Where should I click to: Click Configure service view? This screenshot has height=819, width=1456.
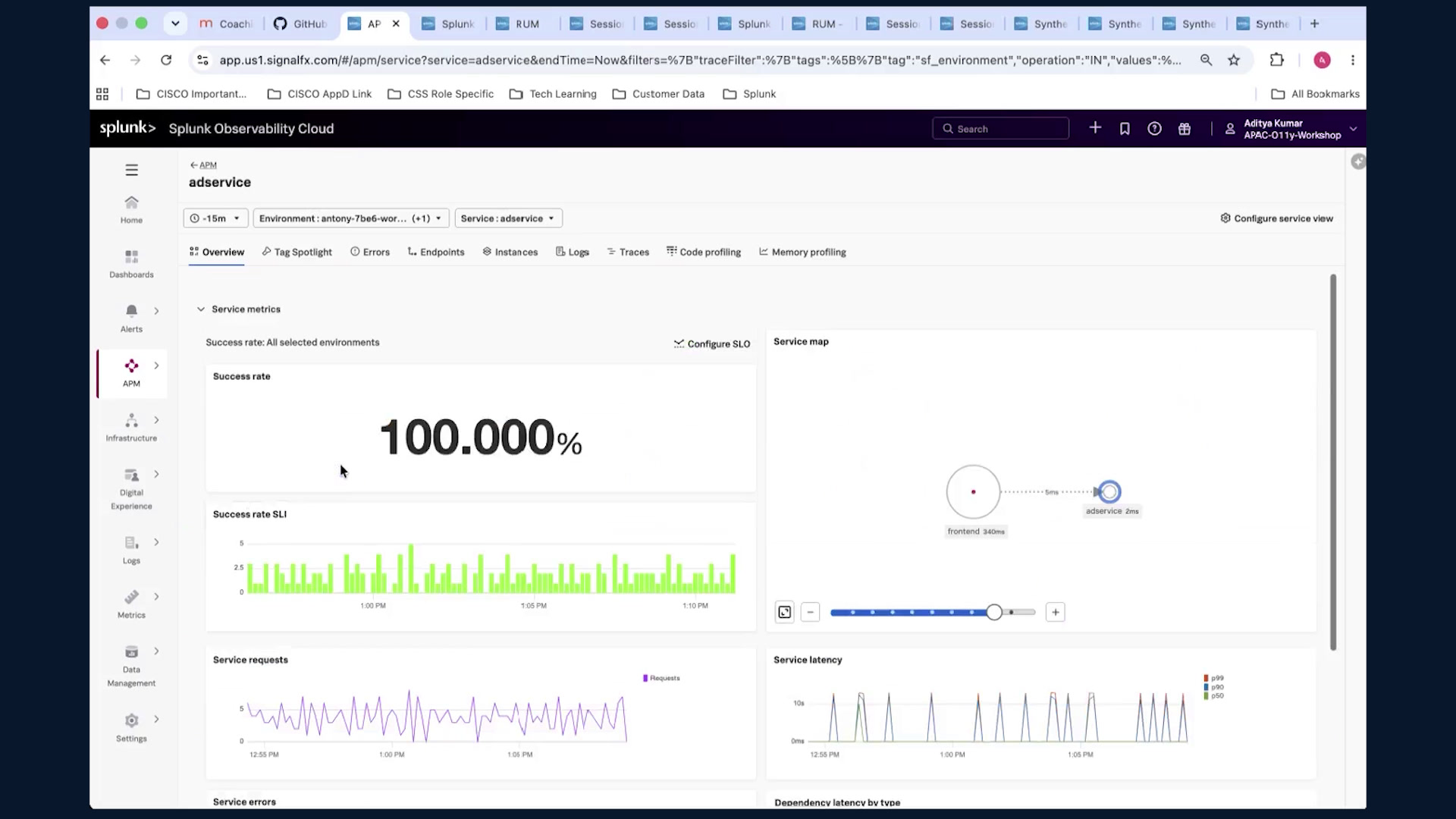point(1276,218)
